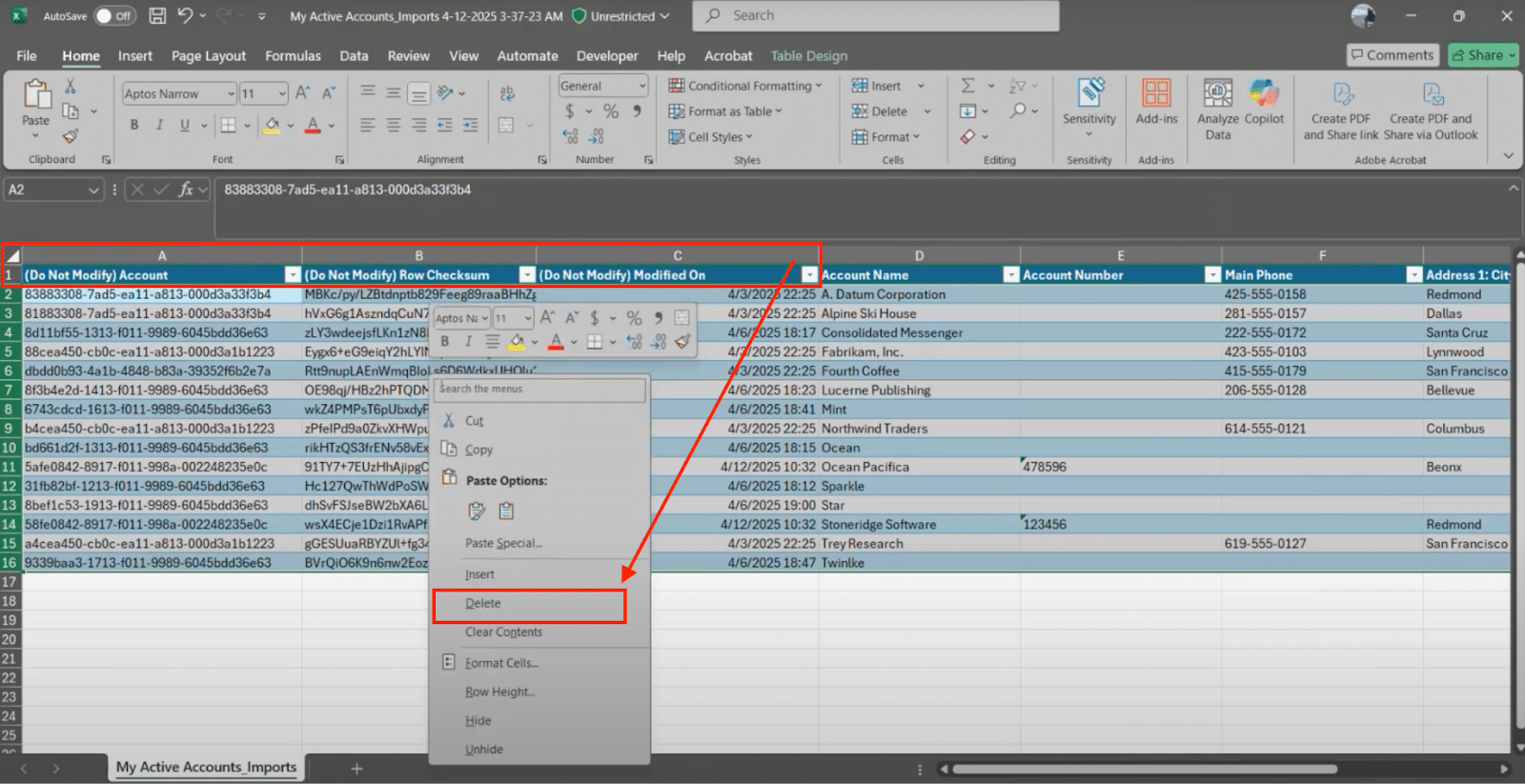
Task: Open the Comments button
Action: point(1391,55)
